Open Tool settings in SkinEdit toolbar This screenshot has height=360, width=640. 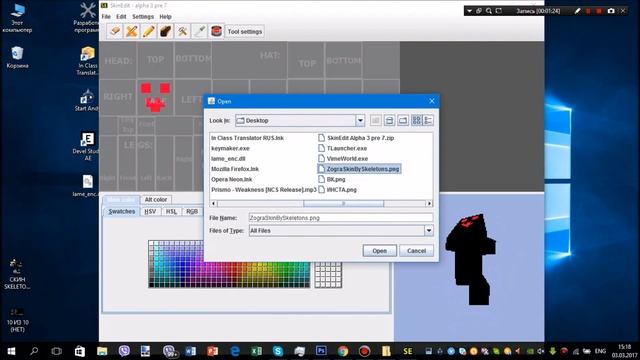point(244,31)
